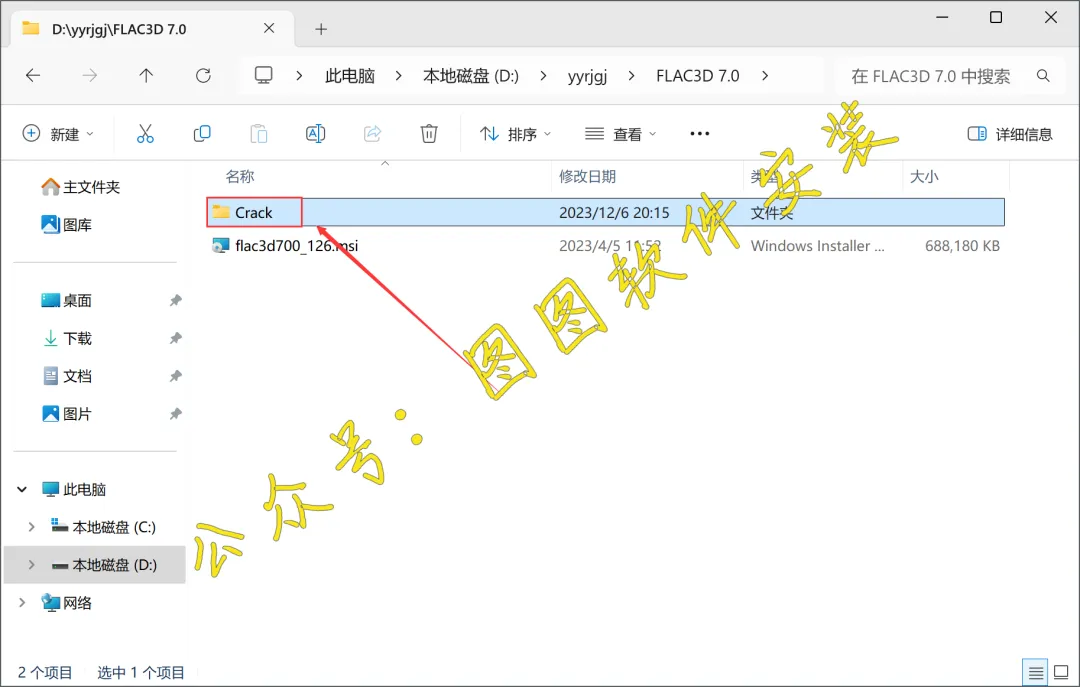The image size is (1080, 687).
Task: Open 文档 in the sidebar
Action: point(67,376)
